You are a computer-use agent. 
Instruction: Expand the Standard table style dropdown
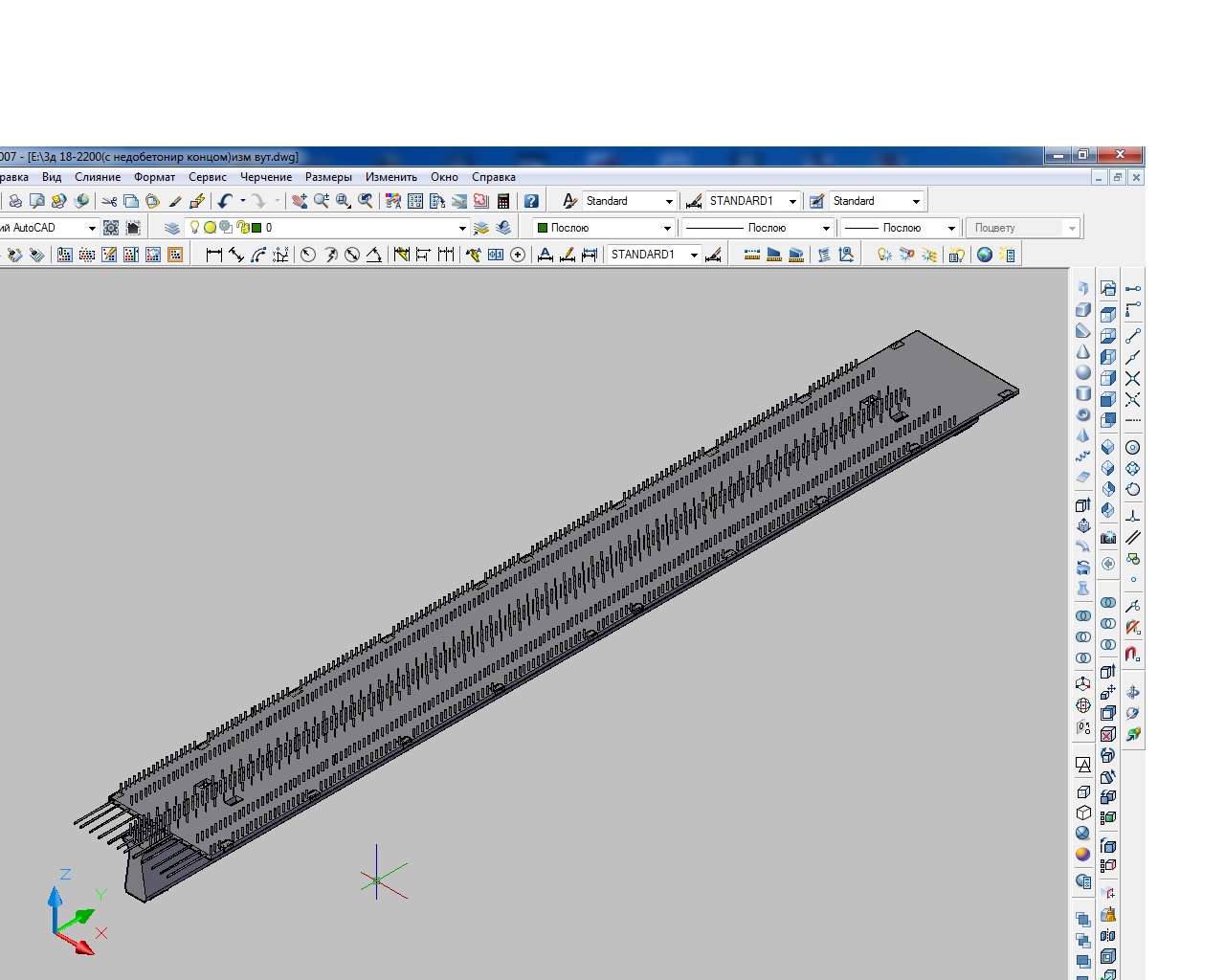[x=916, y=201]
